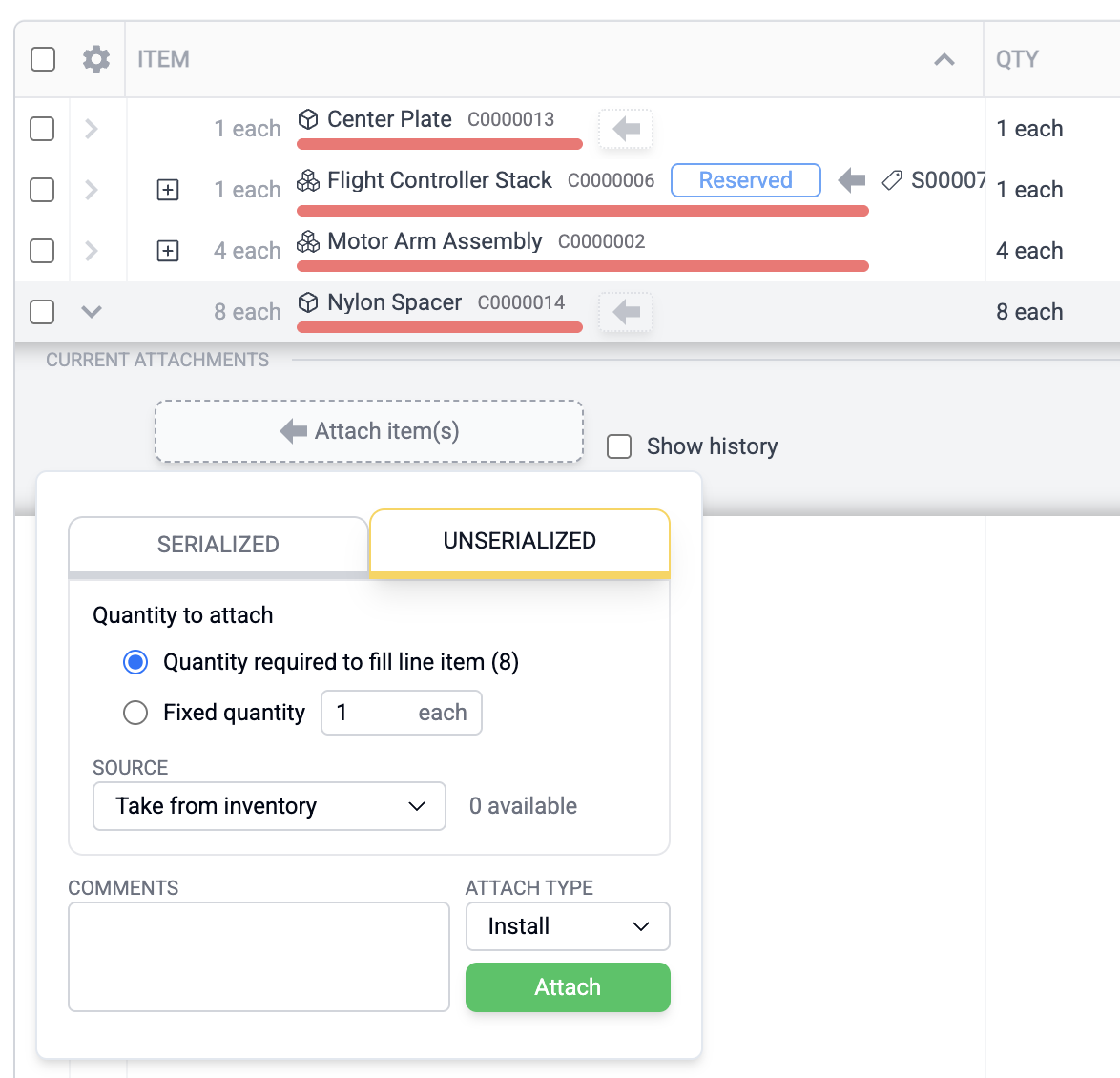This screenshot has width=1120, height=1078.
Task: Click the tag icon next to S00007
Action: (x=892, y=180)
